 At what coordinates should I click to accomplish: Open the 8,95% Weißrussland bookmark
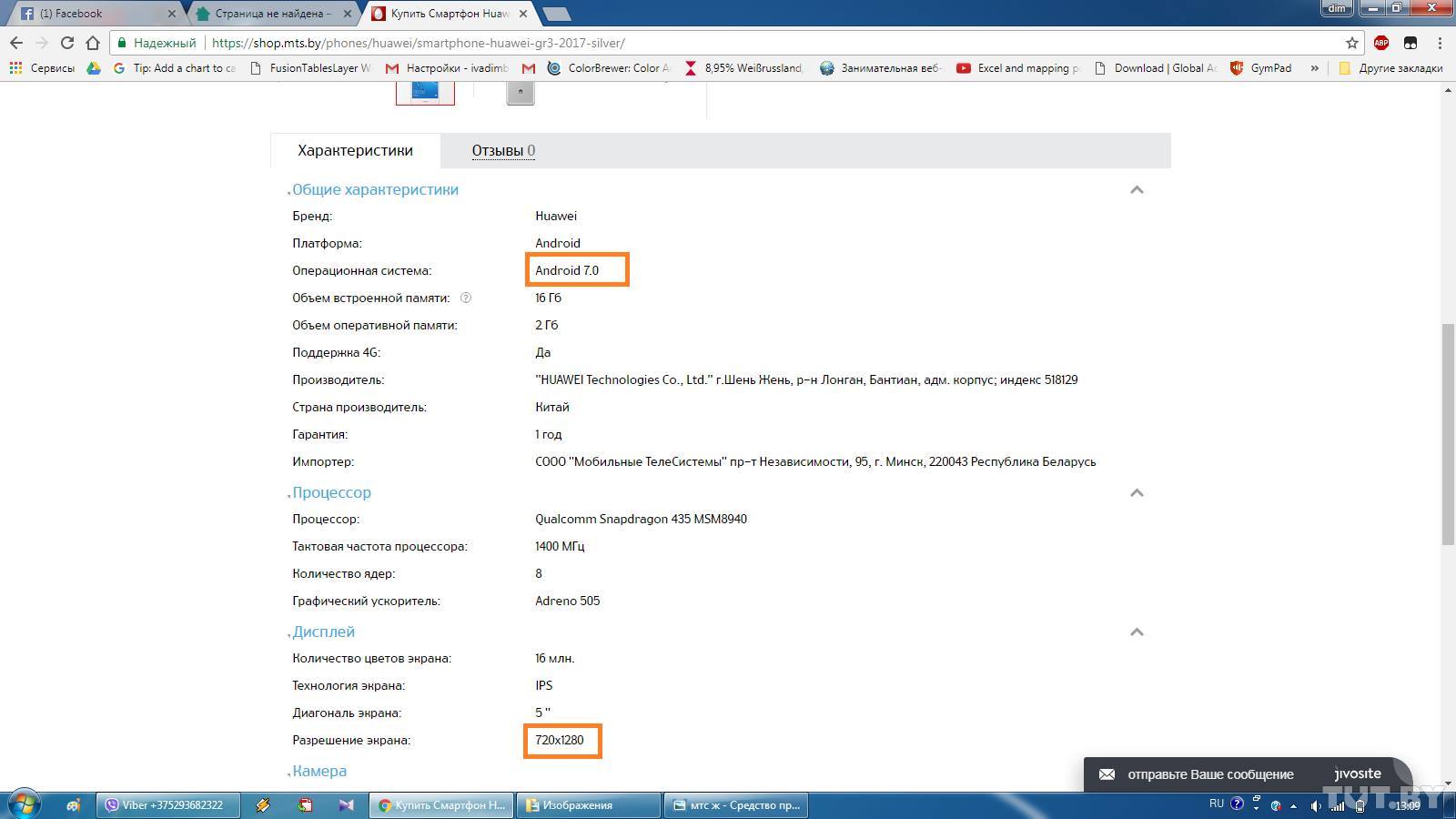click(743, 68)
